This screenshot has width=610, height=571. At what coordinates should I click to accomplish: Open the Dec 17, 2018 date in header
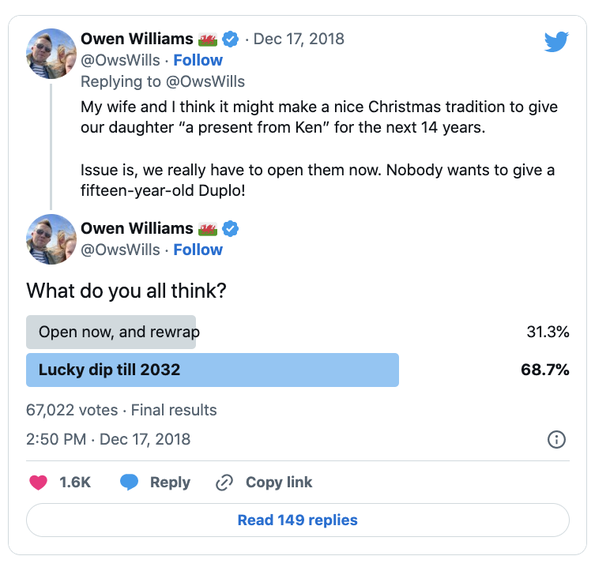coord(299,39)
